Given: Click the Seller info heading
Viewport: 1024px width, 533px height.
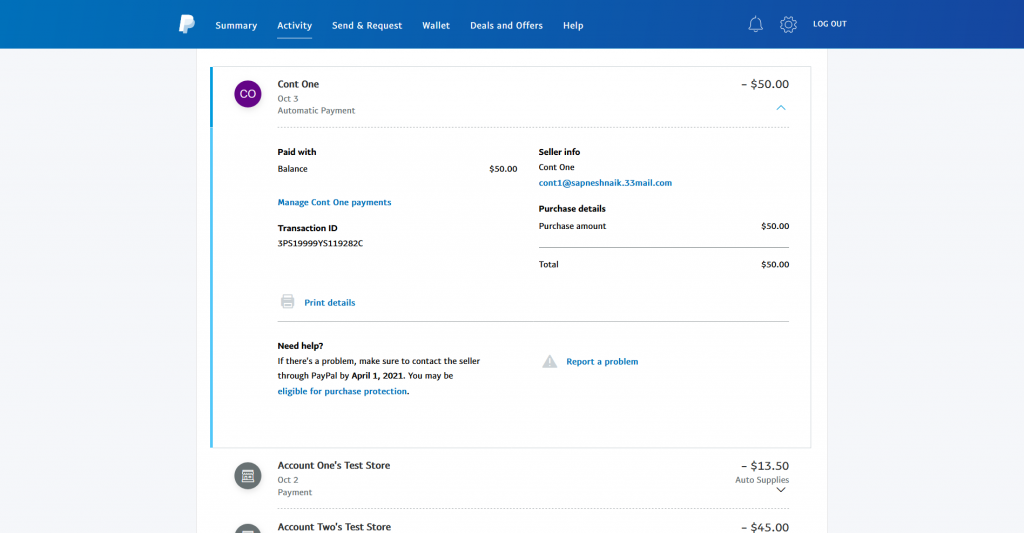Looking at the screenshot, I should pyautogui.click(x=559, y=152).
